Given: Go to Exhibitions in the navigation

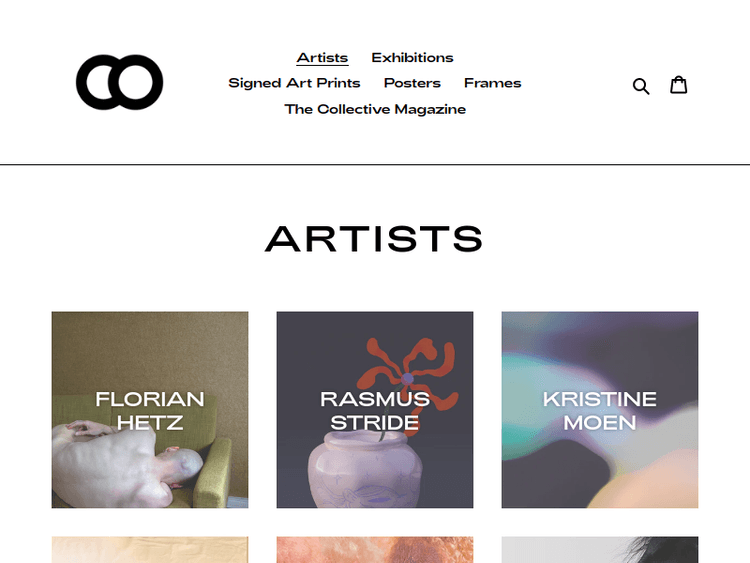Looking at the screenshot, I should pyautogui.click(x=412, y=58).
